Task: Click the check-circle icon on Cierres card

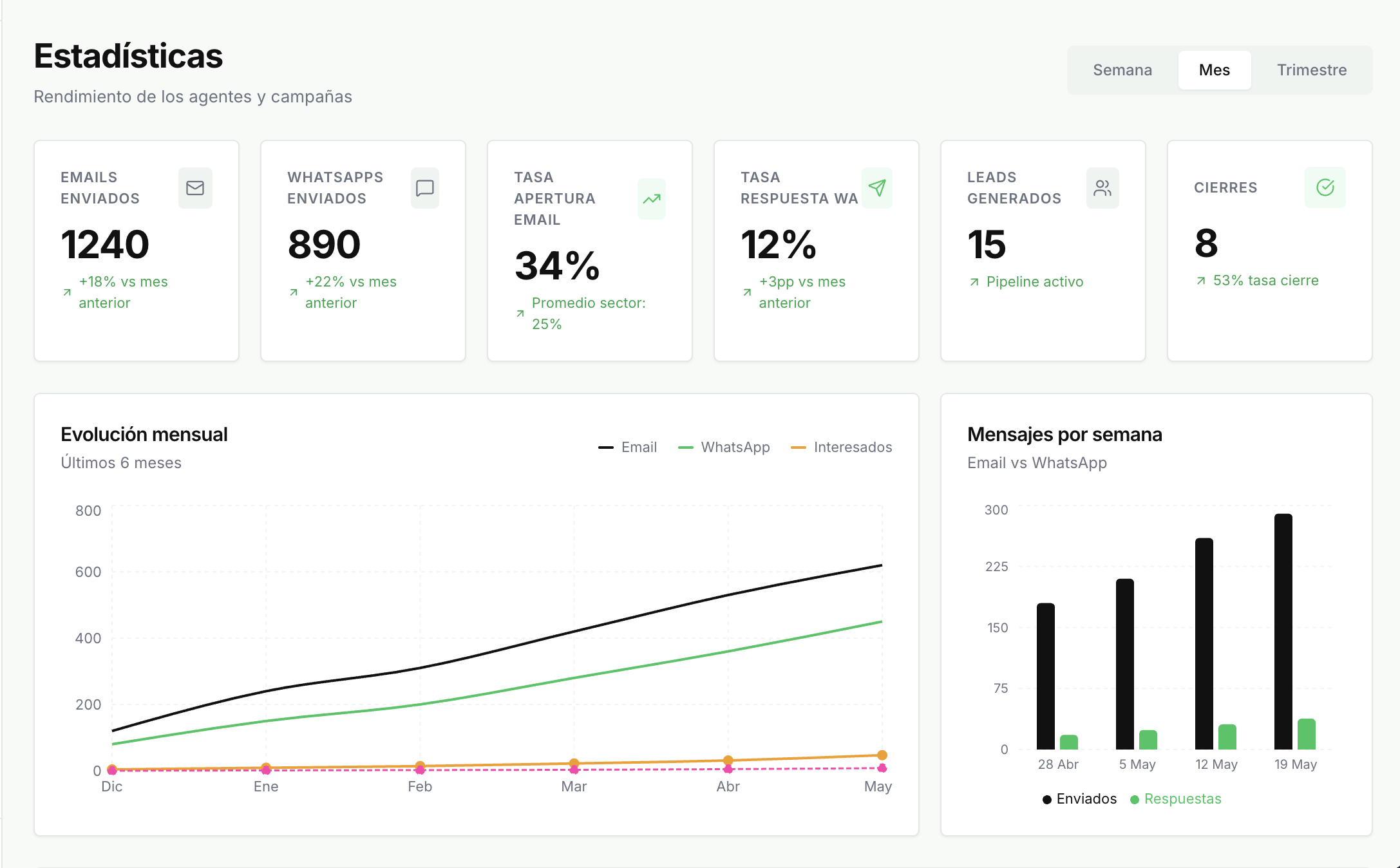Action: tap(1325, 187)
